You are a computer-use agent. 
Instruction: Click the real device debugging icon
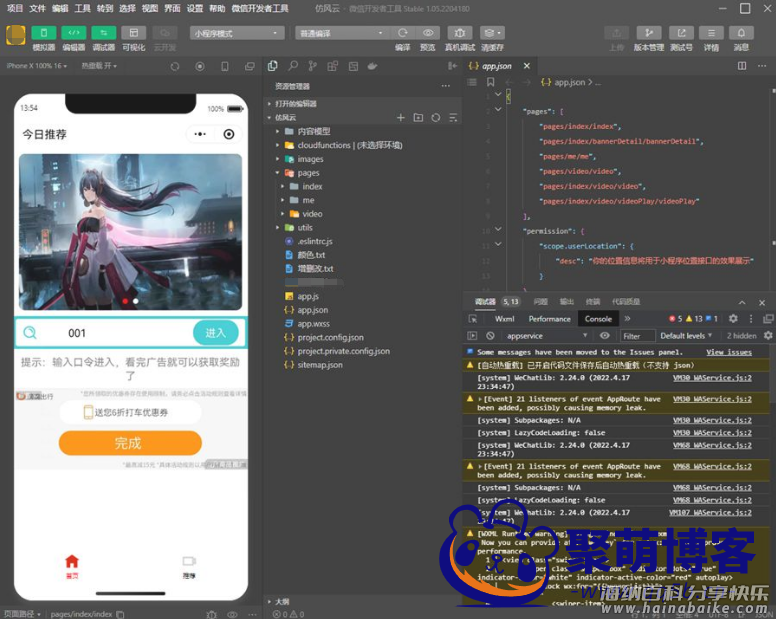460,33
